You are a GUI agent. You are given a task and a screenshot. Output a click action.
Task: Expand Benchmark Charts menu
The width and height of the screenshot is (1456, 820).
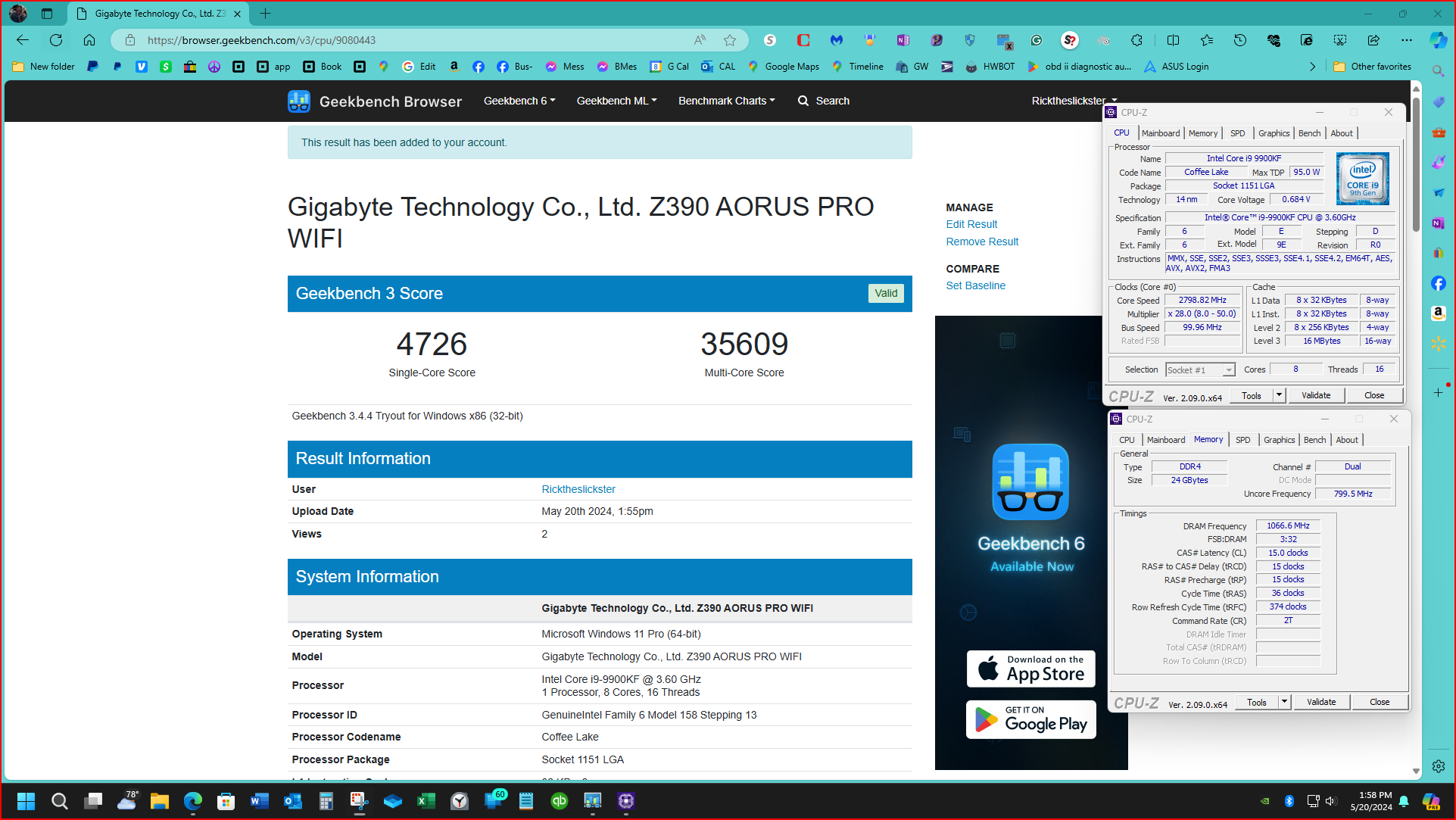click(x=726, y=101)
